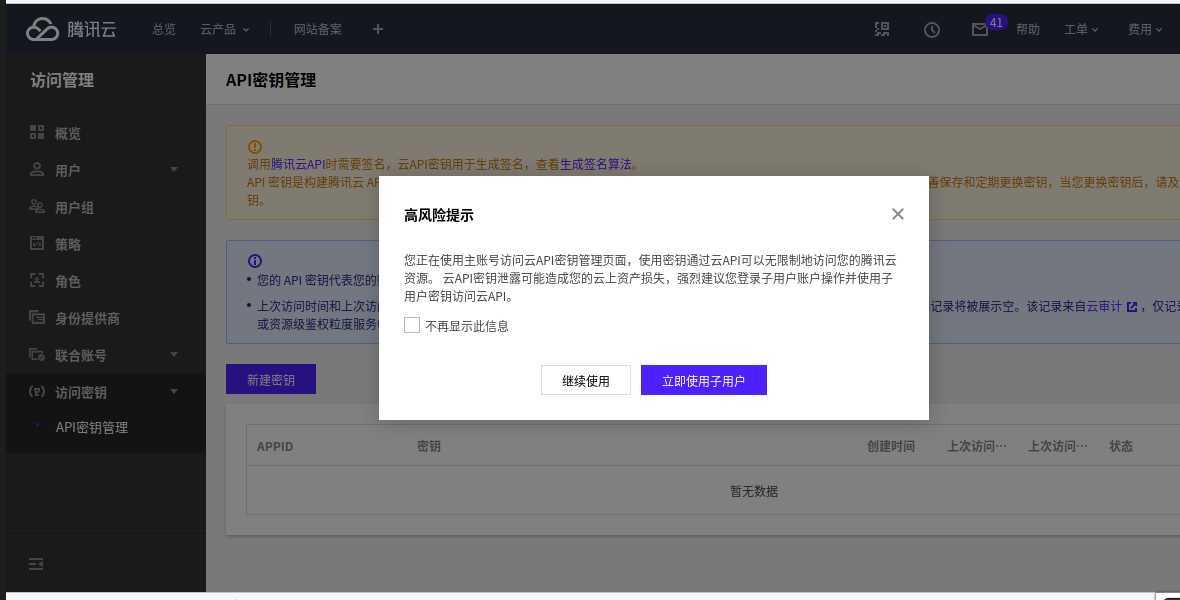Open the mail messages icon
1180x600 pixels.
(980, 30)
